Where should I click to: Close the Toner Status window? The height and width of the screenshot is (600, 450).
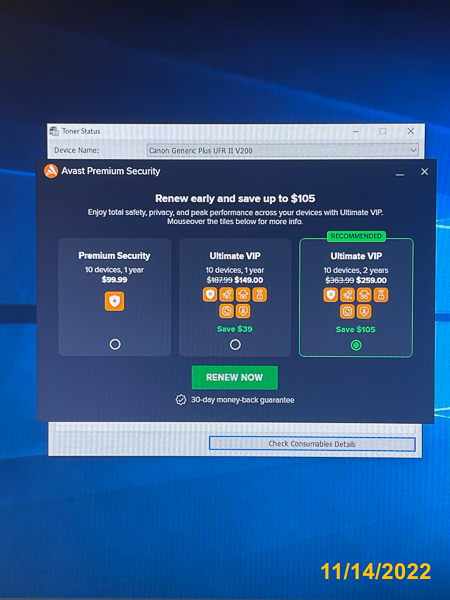pos(411,131)
